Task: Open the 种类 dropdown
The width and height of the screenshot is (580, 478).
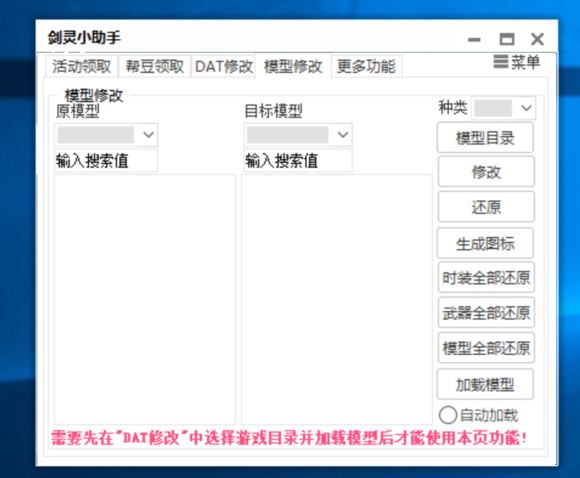Action: click(x=503, y=108)
